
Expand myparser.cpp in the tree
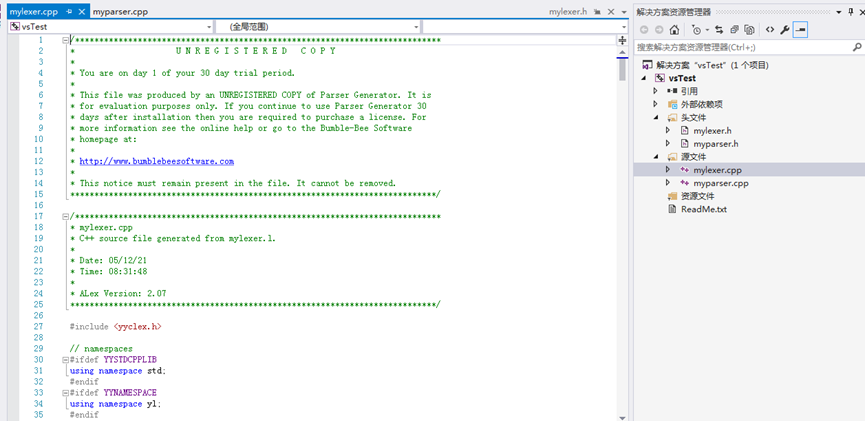668,183
